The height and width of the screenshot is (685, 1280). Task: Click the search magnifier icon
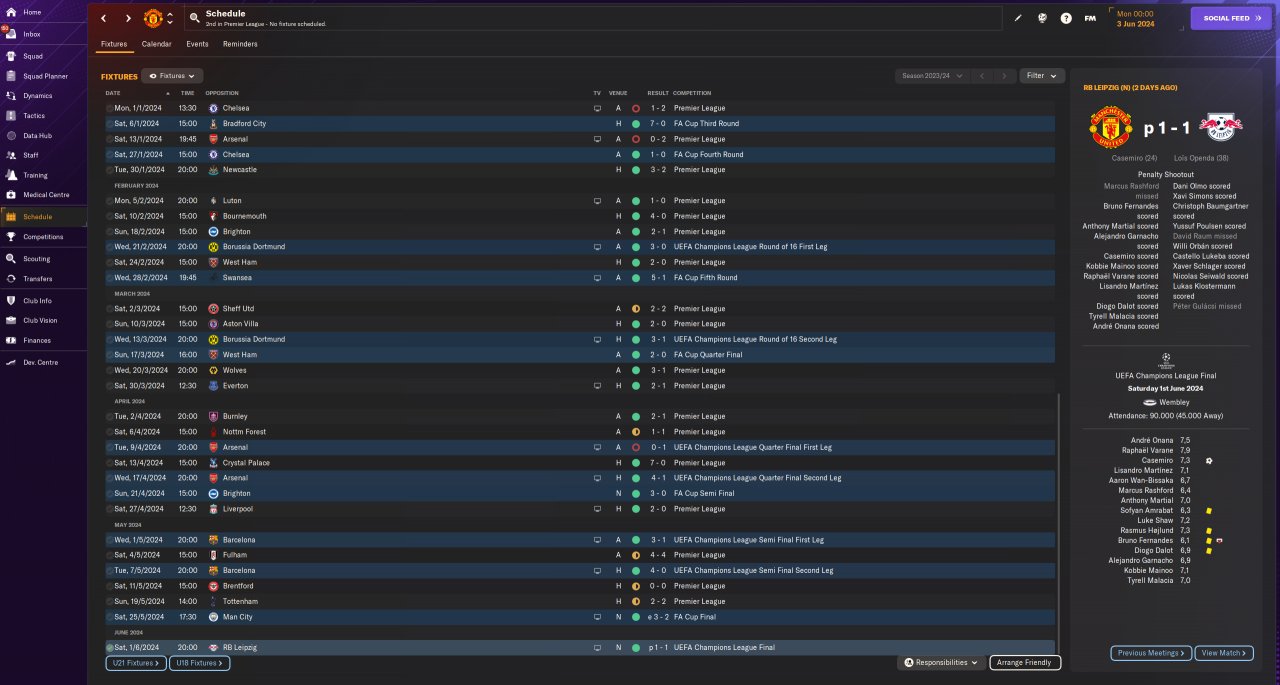tap(194, 18)
